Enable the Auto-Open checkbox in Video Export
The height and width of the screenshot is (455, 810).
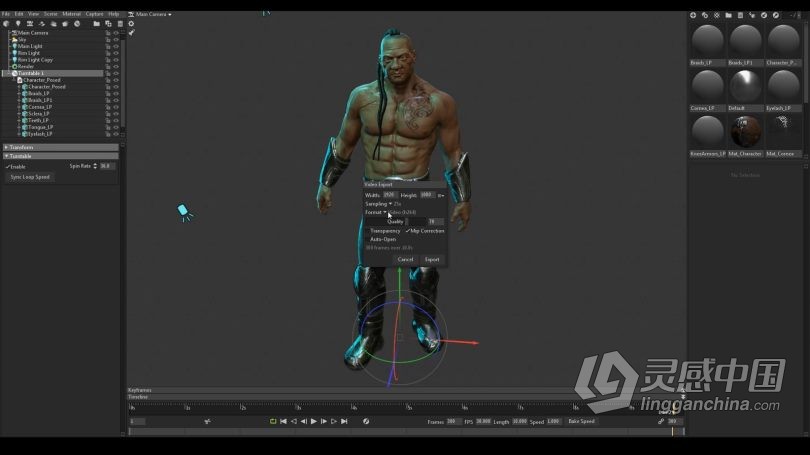pyautogui.click(x=367, y=239)
